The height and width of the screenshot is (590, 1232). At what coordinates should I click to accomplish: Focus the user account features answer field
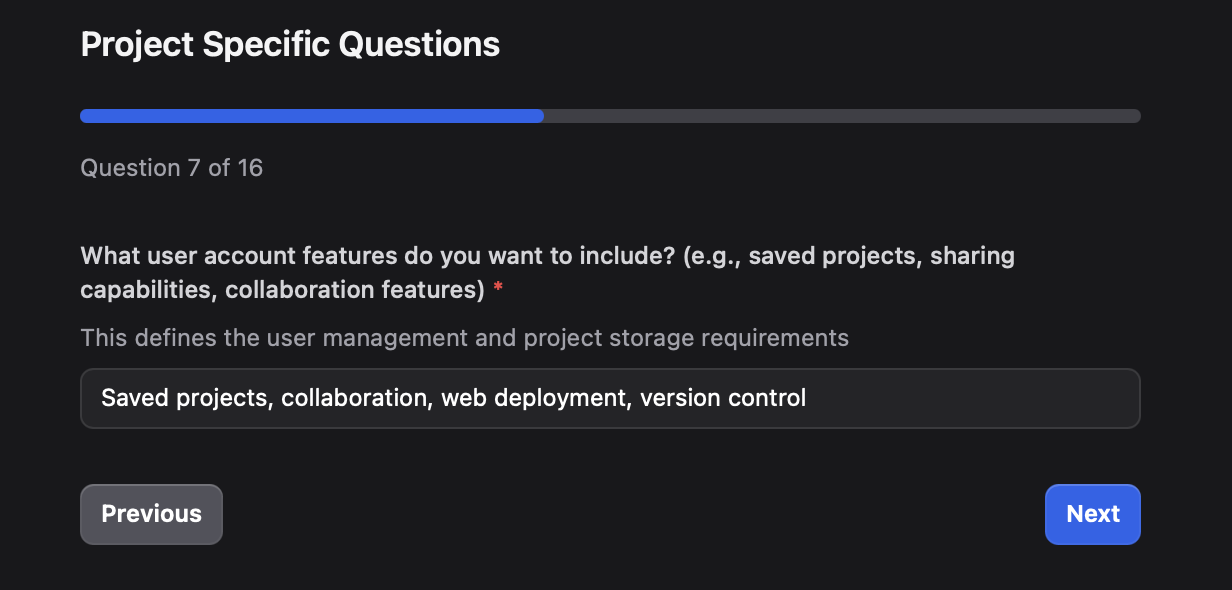tap(610, 398)
